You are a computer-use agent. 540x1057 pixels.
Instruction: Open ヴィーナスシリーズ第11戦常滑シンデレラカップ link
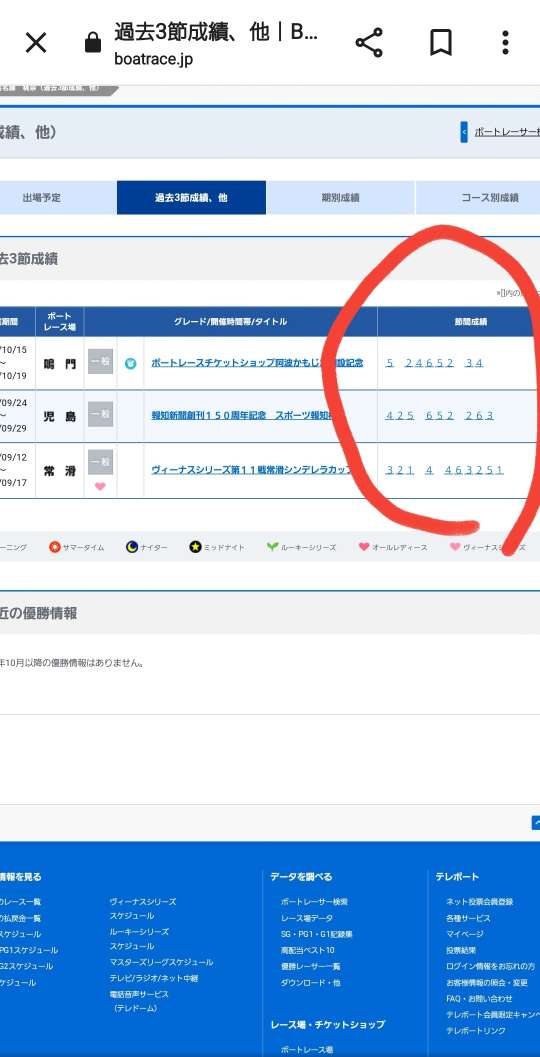tap(252, 470)
